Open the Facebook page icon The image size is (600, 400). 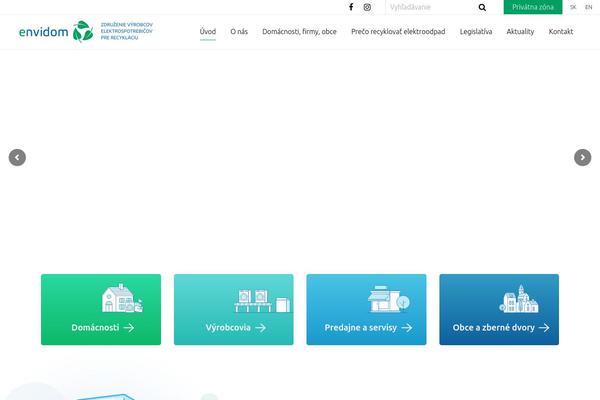[x=351, y=7]
